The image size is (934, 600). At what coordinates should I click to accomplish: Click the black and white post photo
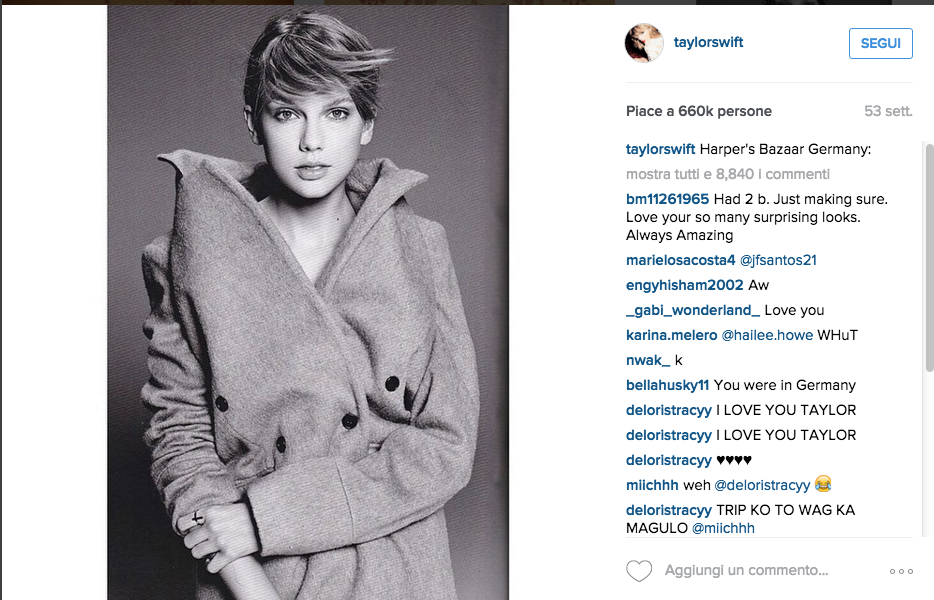(308, 303)
